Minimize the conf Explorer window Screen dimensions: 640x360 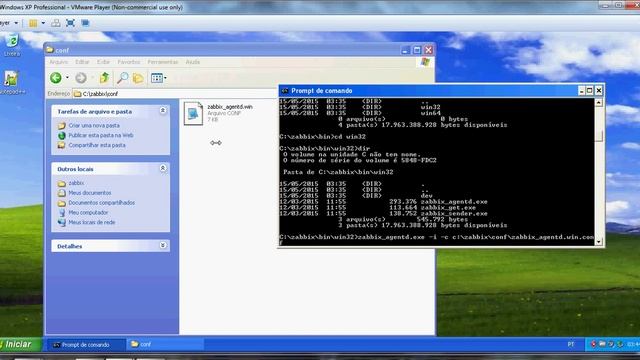pos(405,50)
